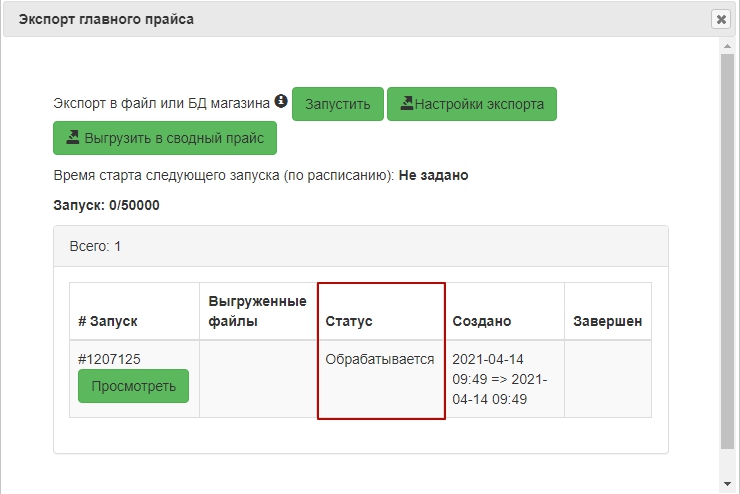
Task: Select the Завершен column header
Action: pos(607,321)
